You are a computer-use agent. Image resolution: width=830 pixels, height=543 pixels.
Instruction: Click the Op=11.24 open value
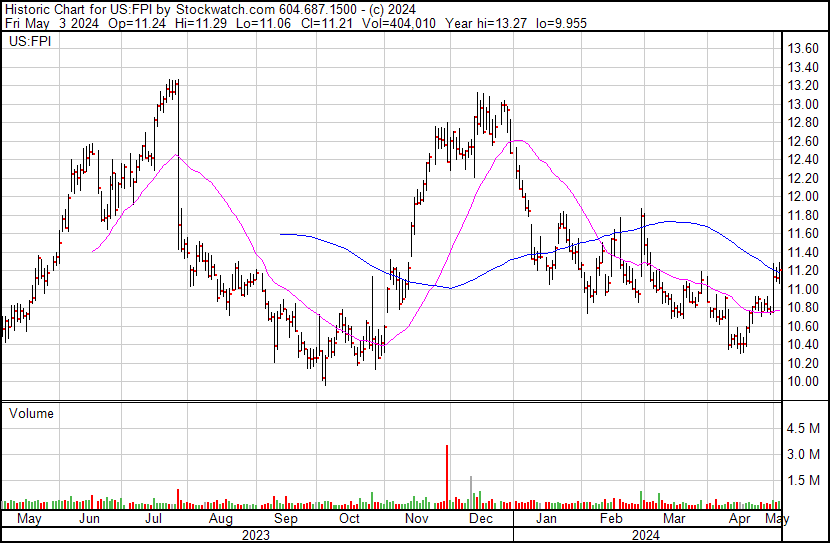(137, 23)
